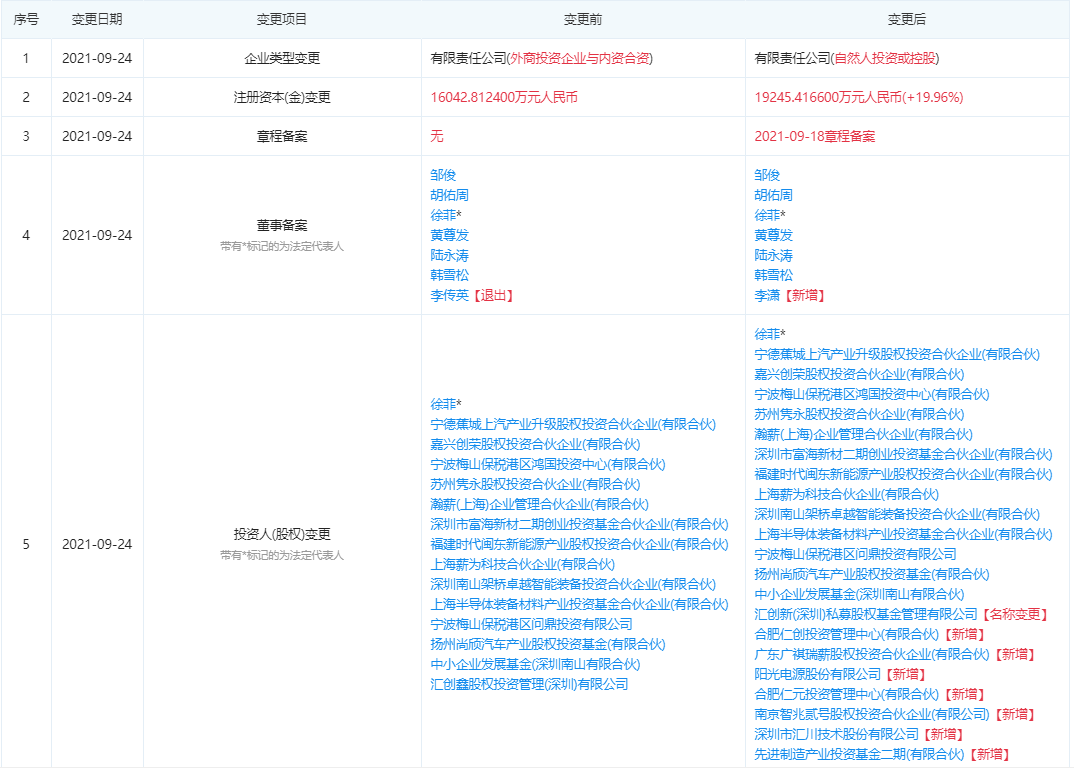The height and width of the screenshot is (771, 1074).
Task: Open 邹俊 in the 变更后 director list
Action: click(767, 175)
